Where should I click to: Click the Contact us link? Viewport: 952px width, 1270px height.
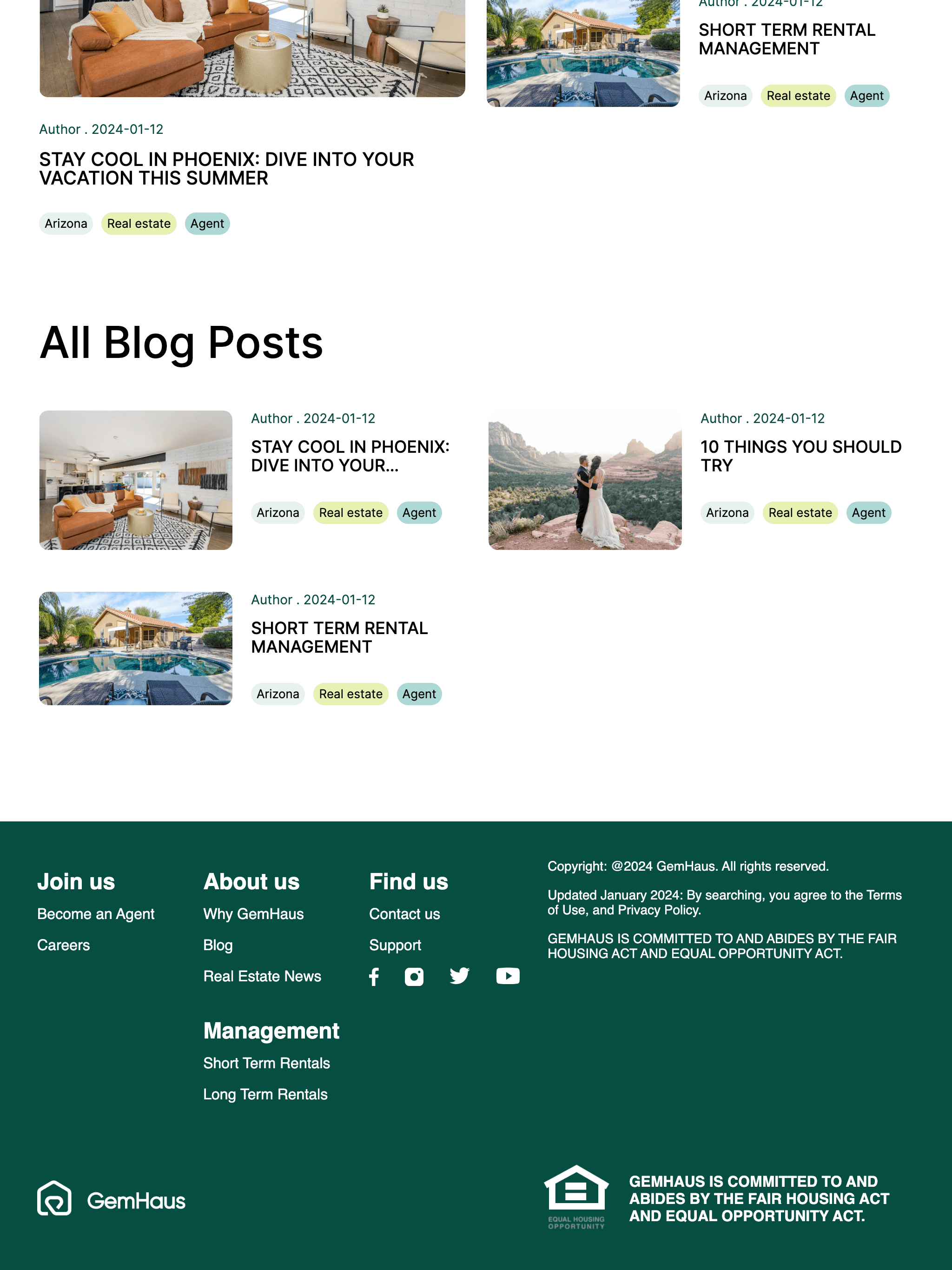pos(404,914)
